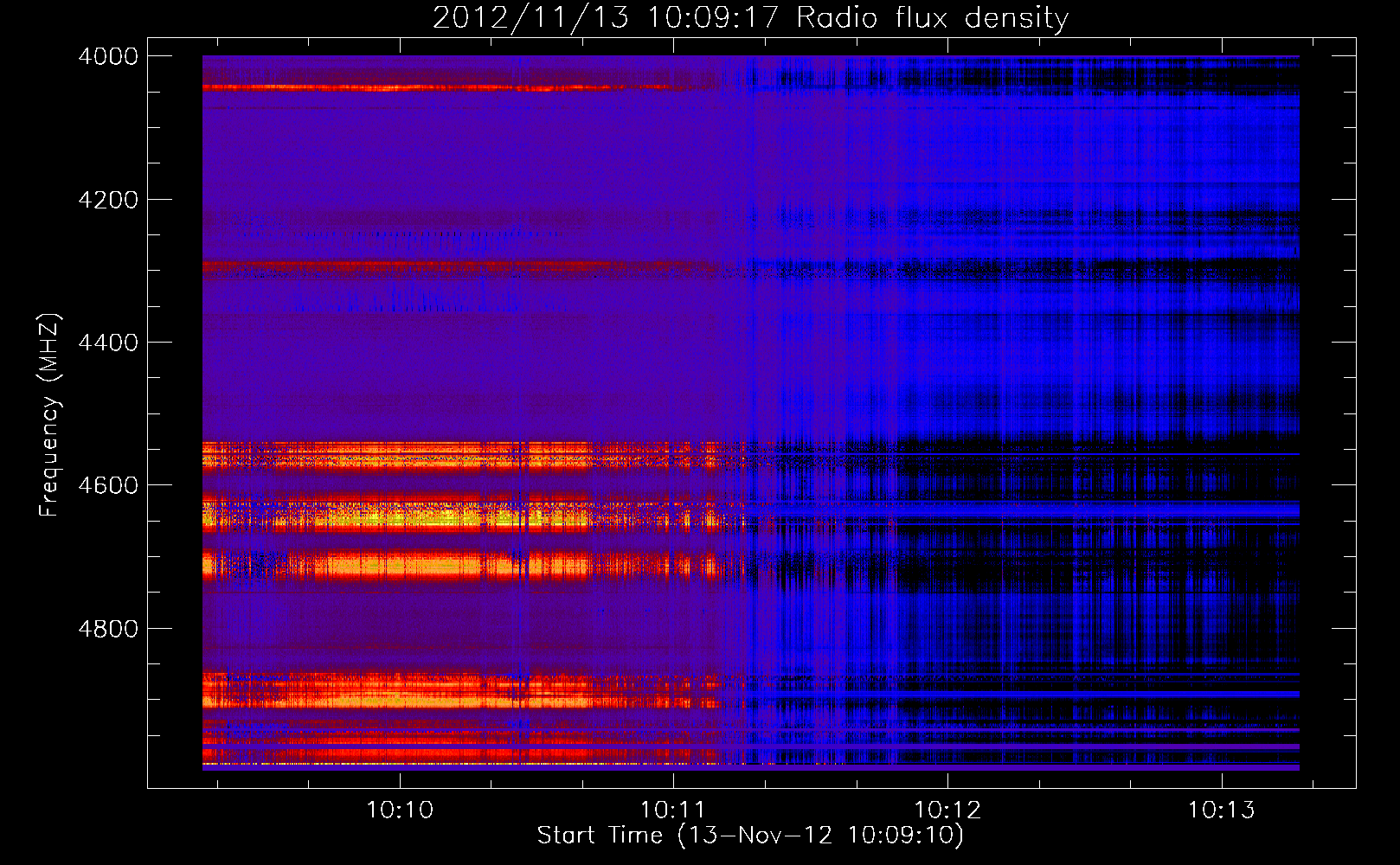Select the 4600 frequency tick label
The height and width of the screenshot is (865, 1400).
coord(108,485)
